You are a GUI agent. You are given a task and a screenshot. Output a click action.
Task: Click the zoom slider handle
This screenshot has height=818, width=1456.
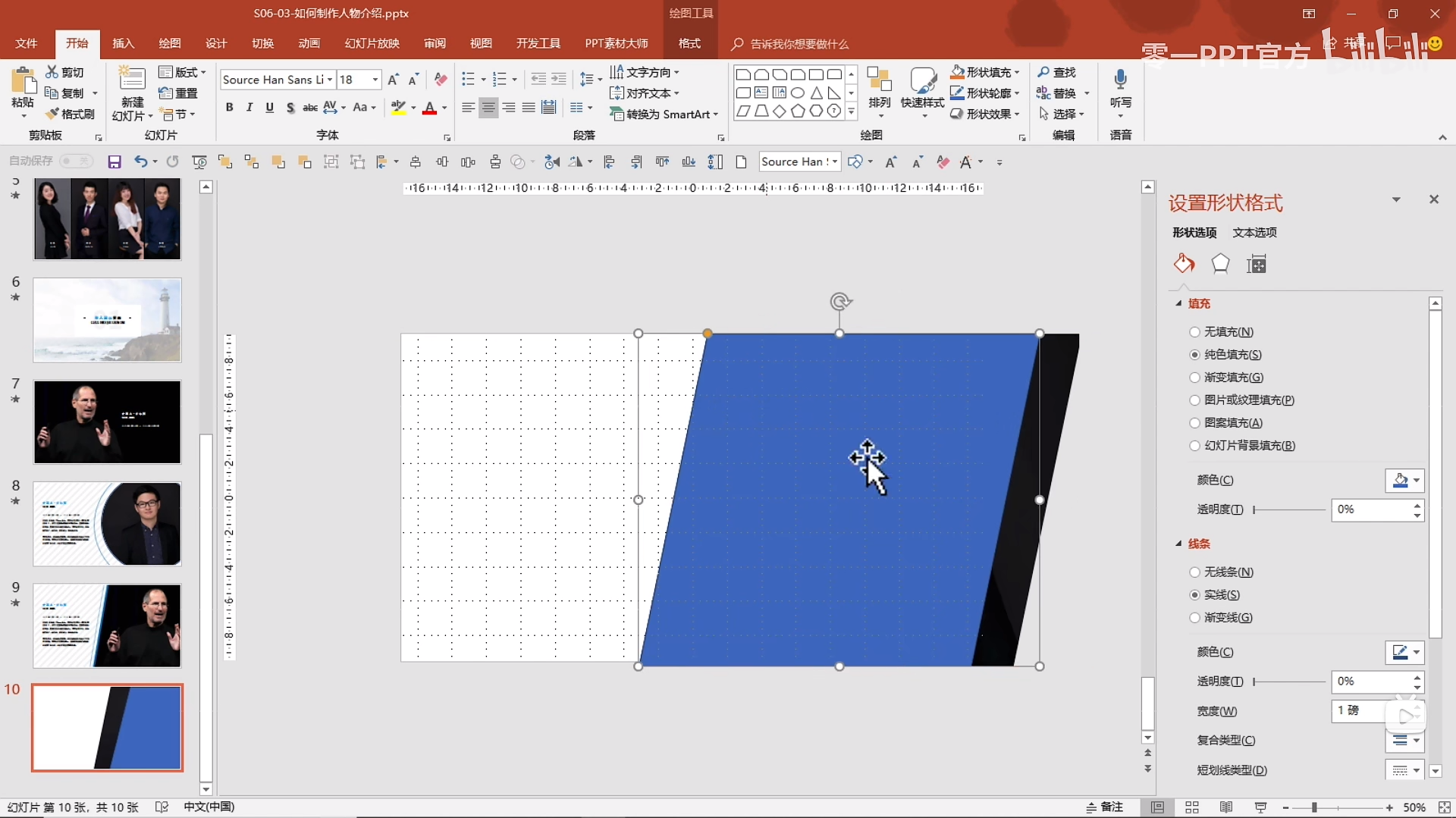[1314, 808]
